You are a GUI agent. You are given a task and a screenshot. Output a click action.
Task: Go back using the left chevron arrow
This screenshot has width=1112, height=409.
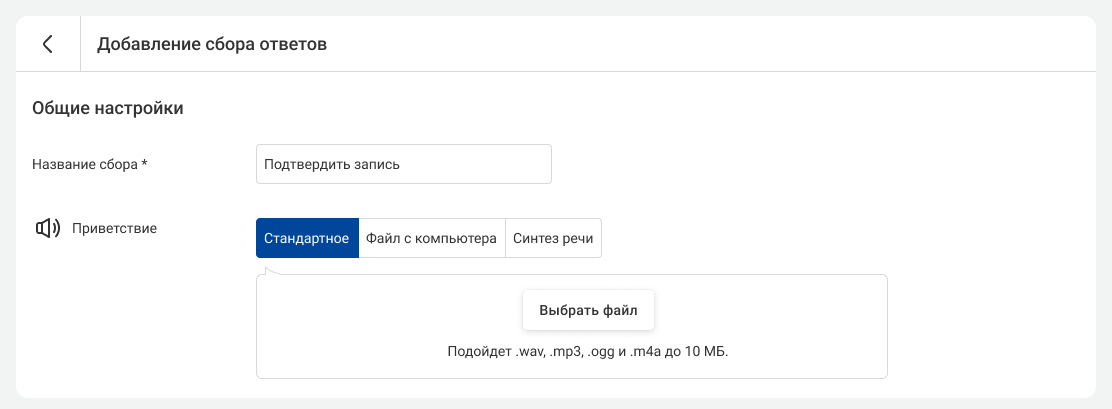point(48,44)
